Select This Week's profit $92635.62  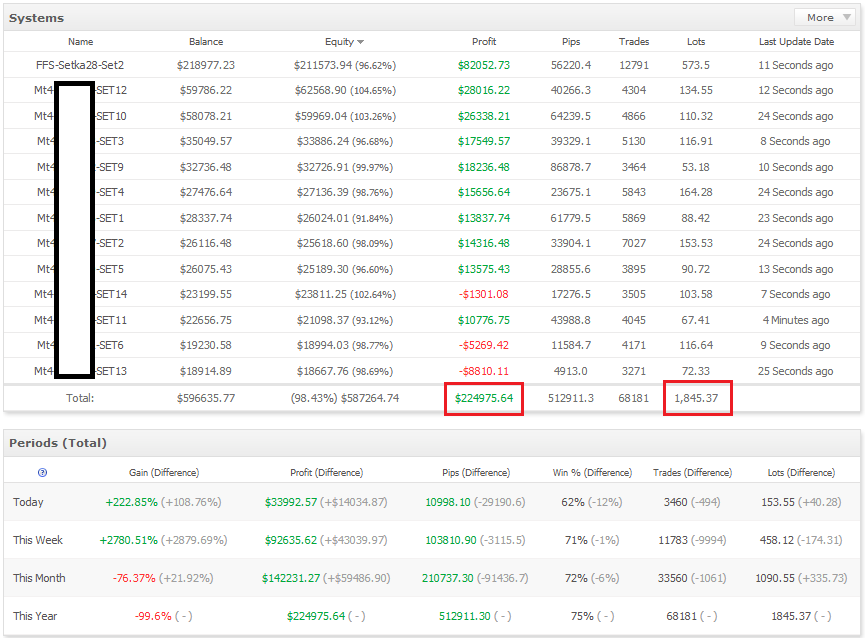point(291,540)
